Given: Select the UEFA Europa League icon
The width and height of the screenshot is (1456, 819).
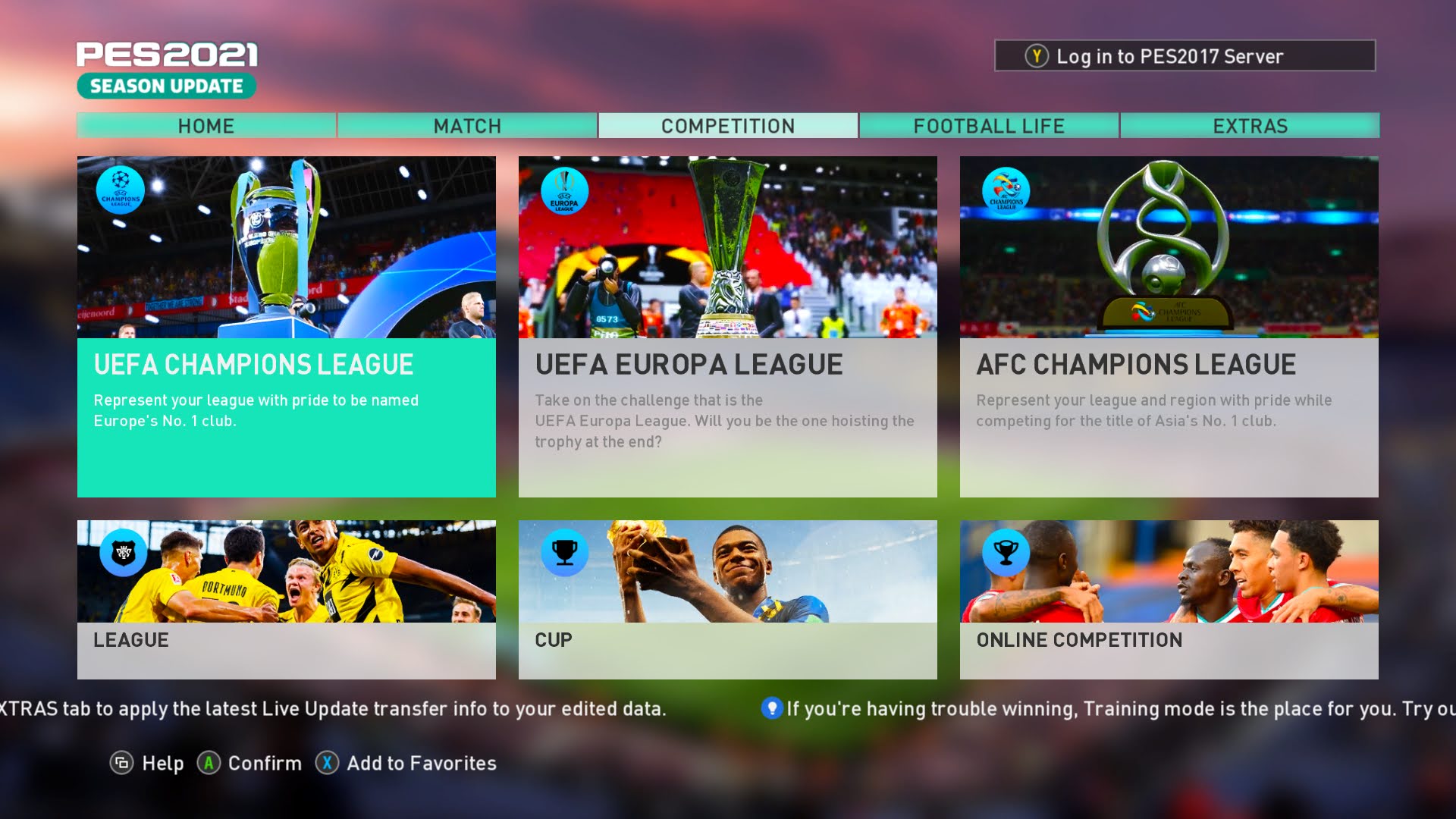Looking at the screenshot, I should (x=563, y=190).
